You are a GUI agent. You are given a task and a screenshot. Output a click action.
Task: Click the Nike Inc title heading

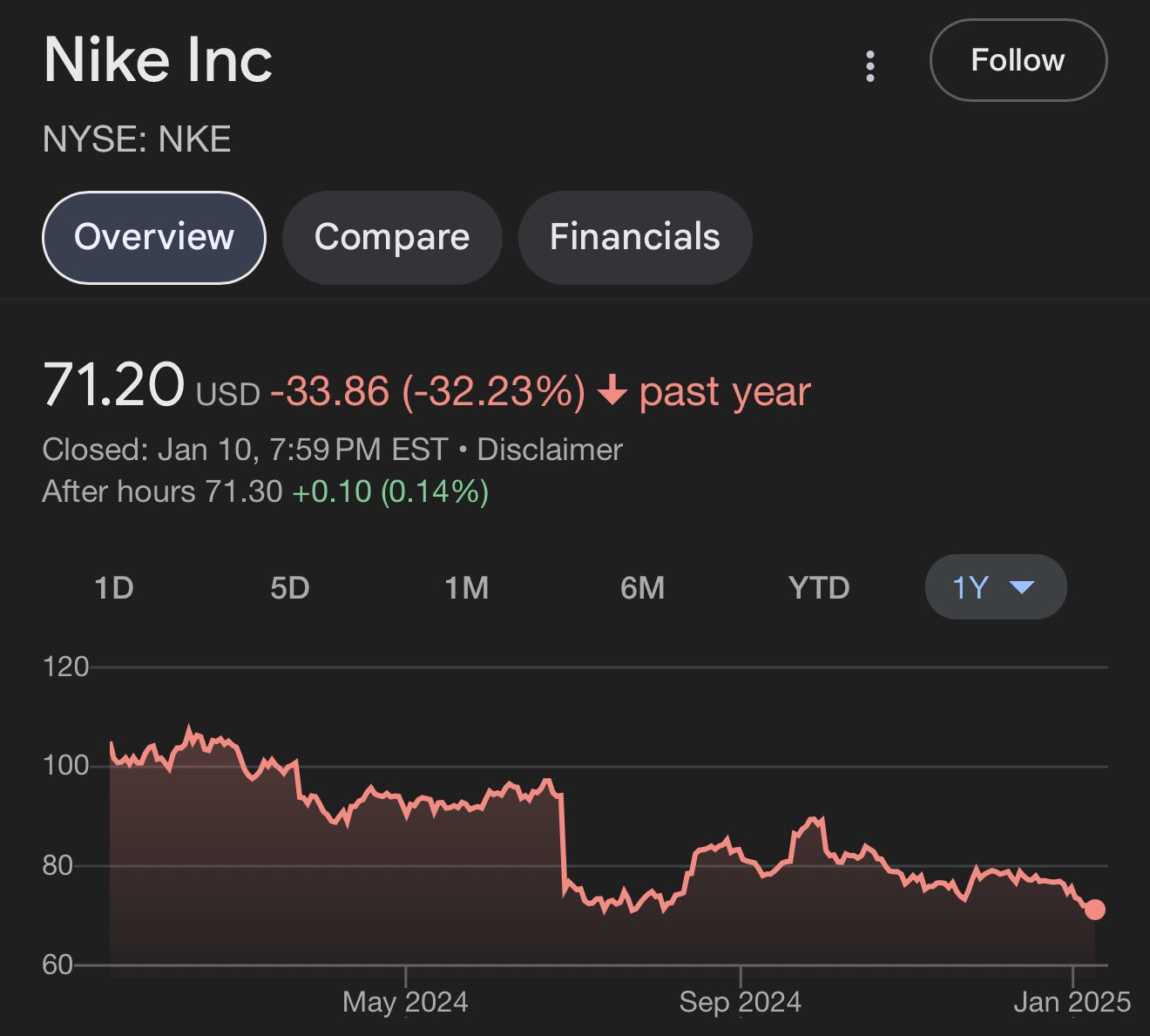(159, 60)
